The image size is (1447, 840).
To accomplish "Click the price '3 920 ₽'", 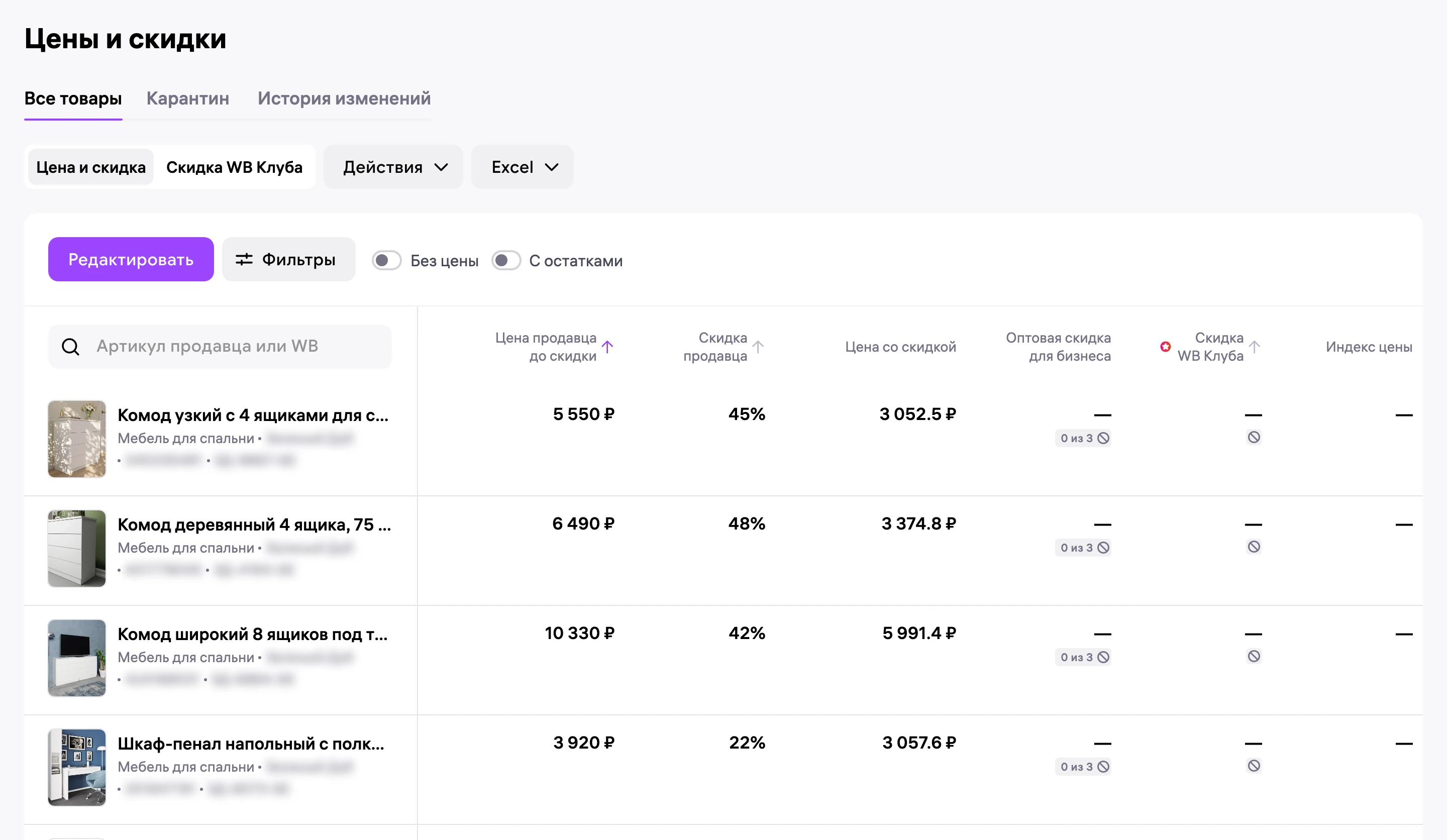I will point(583,743).
